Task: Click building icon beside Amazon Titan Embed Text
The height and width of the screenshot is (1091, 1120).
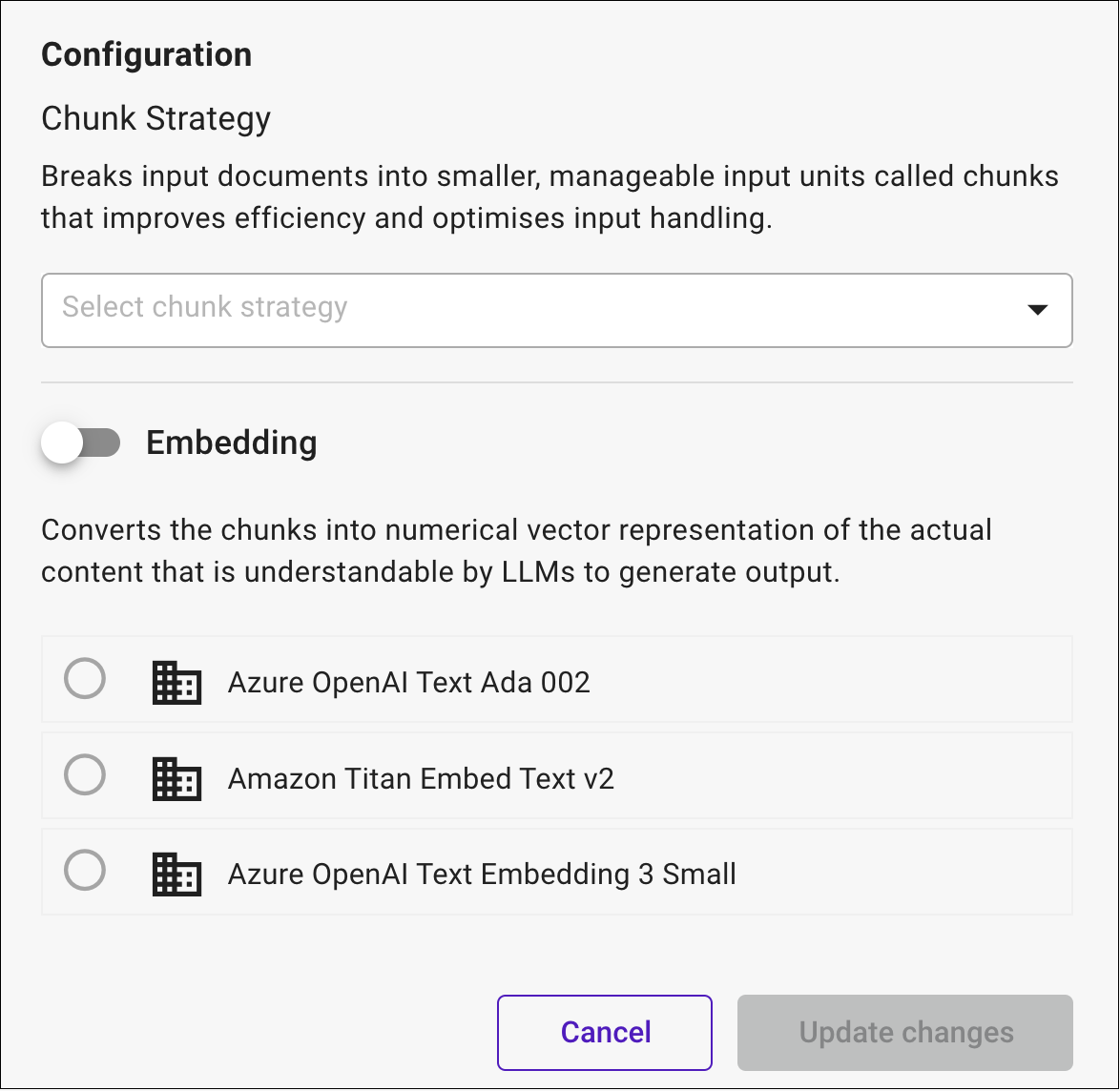Action: 176,779
